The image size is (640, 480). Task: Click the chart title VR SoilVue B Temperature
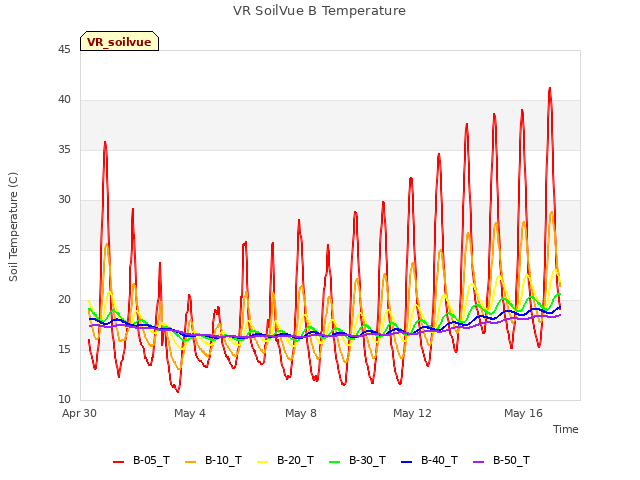[x=319, y=11]
